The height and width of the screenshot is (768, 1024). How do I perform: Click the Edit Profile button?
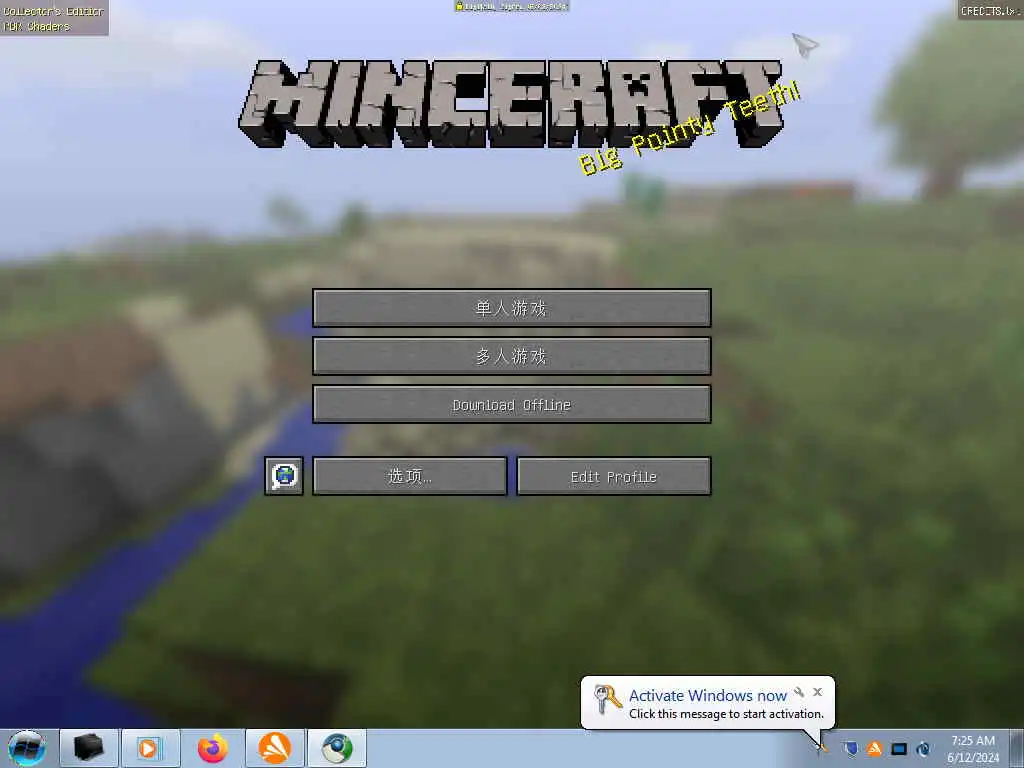point(614,476)
